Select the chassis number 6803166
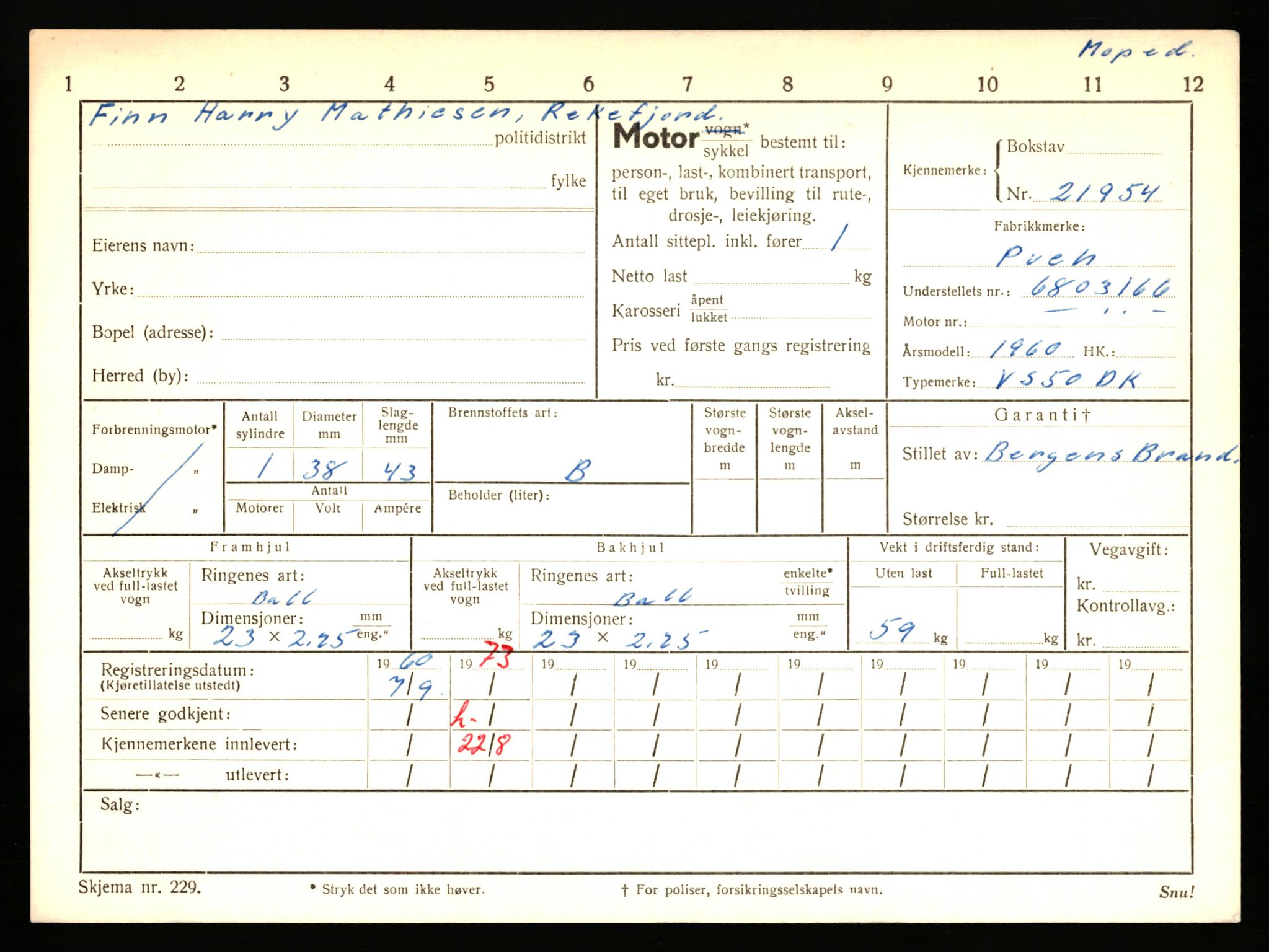The width and height of the screenshot is (1269, 952). [1100, 287]
